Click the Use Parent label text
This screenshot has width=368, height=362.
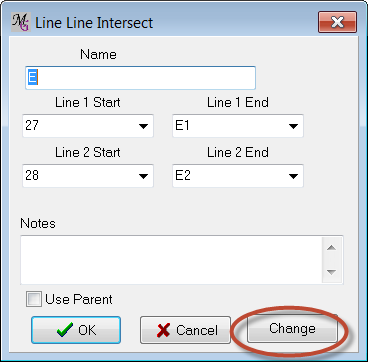tap(79, 299)
